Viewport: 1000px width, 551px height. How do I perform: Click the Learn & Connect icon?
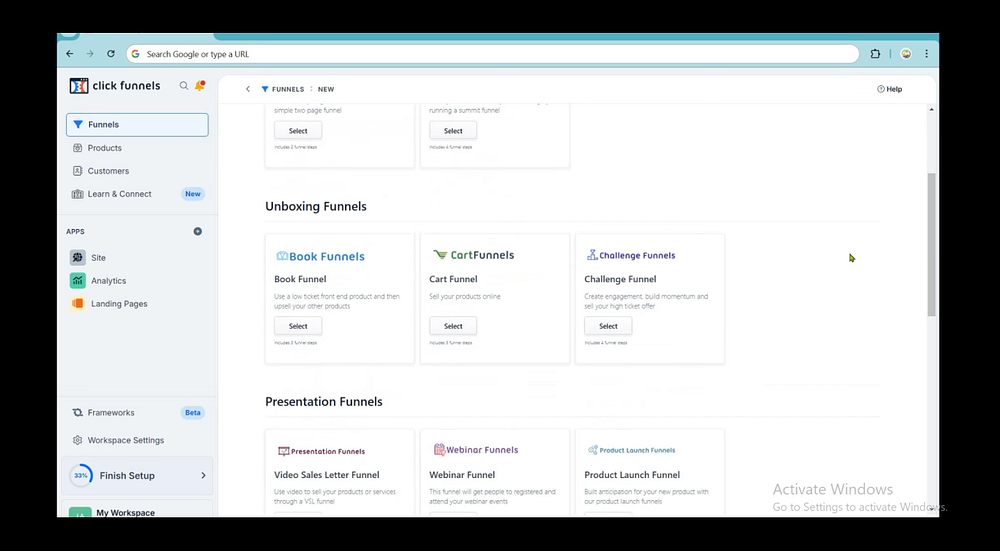78,194
